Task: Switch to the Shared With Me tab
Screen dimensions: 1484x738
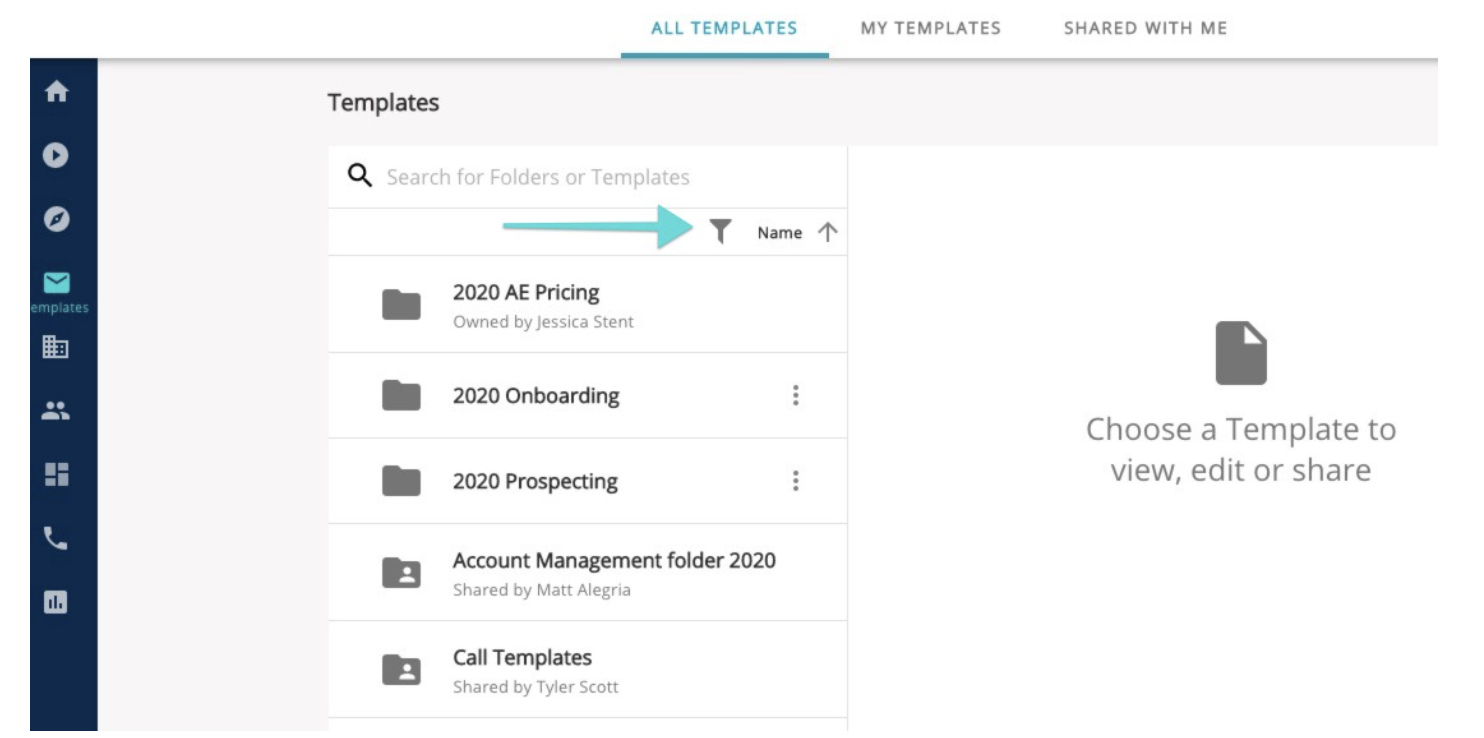Action: pyautogui.click(x=1145, y=28)
